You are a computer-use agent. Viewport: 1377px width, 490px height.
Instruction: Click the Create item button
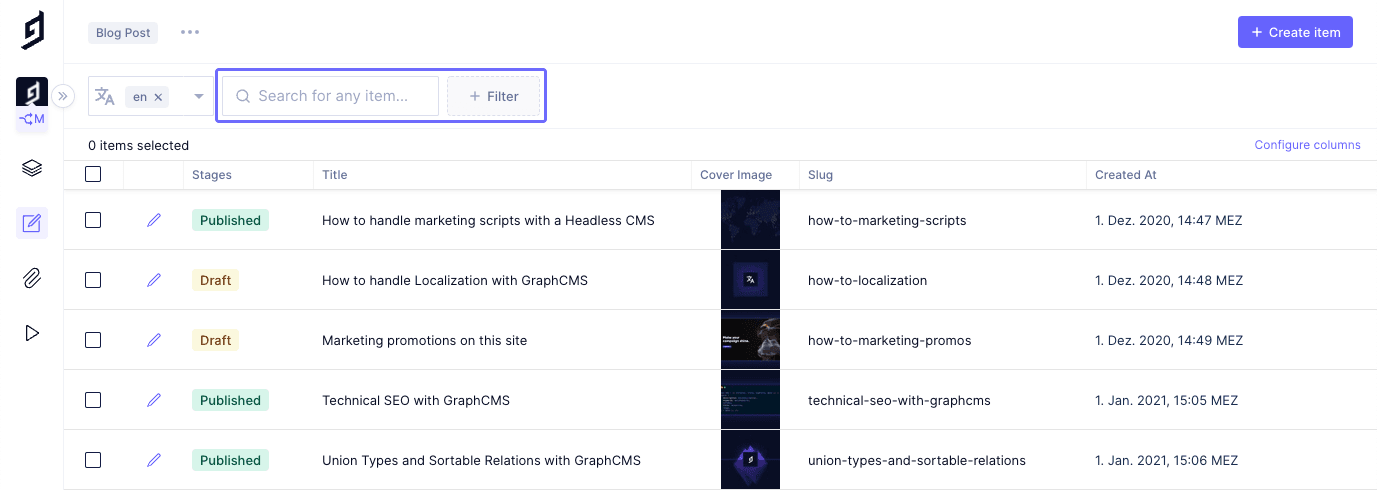point(1295,32)
